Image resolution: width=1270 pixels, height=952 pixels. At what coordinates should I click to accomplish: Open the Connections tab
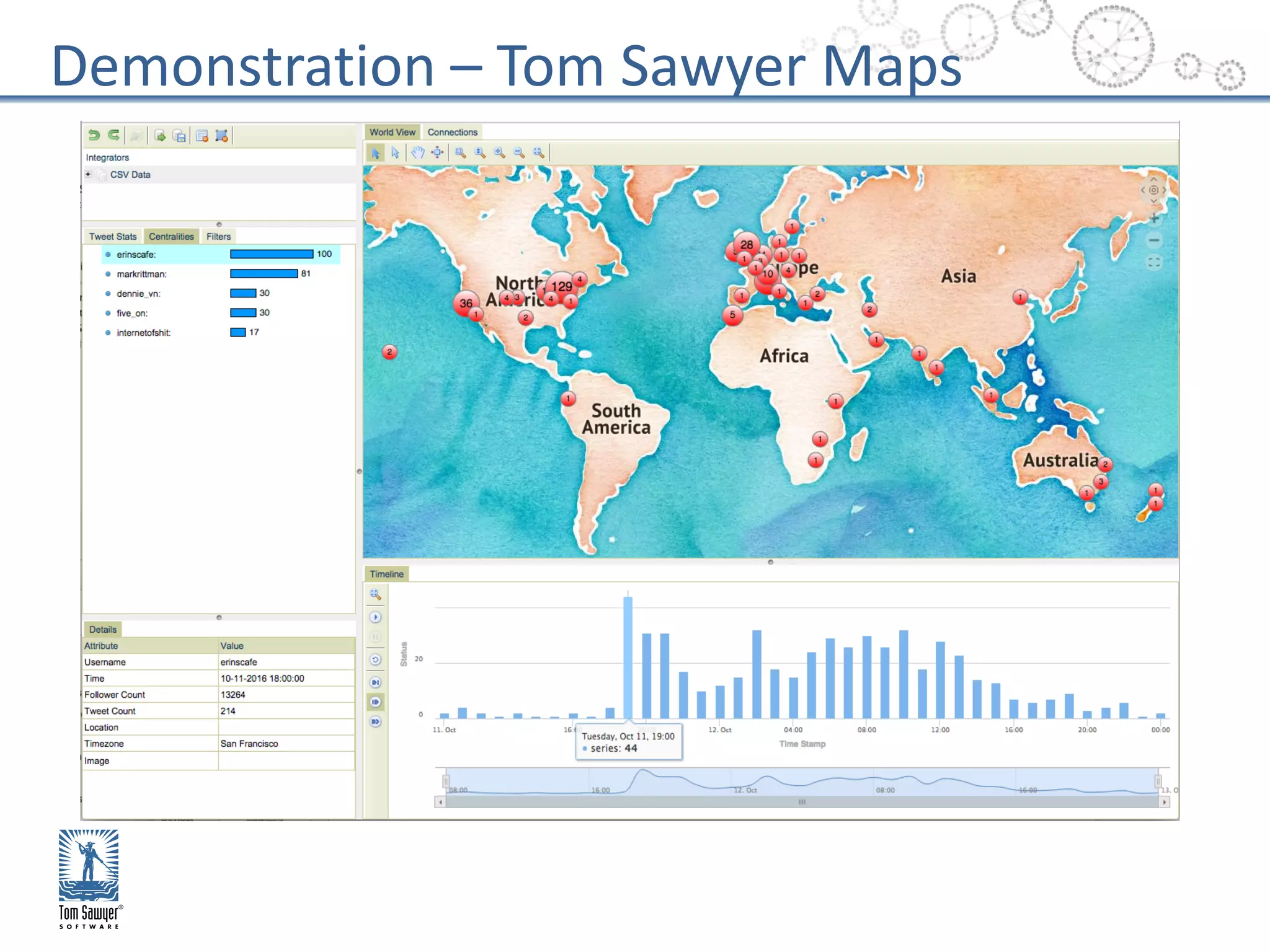(453, 132)
